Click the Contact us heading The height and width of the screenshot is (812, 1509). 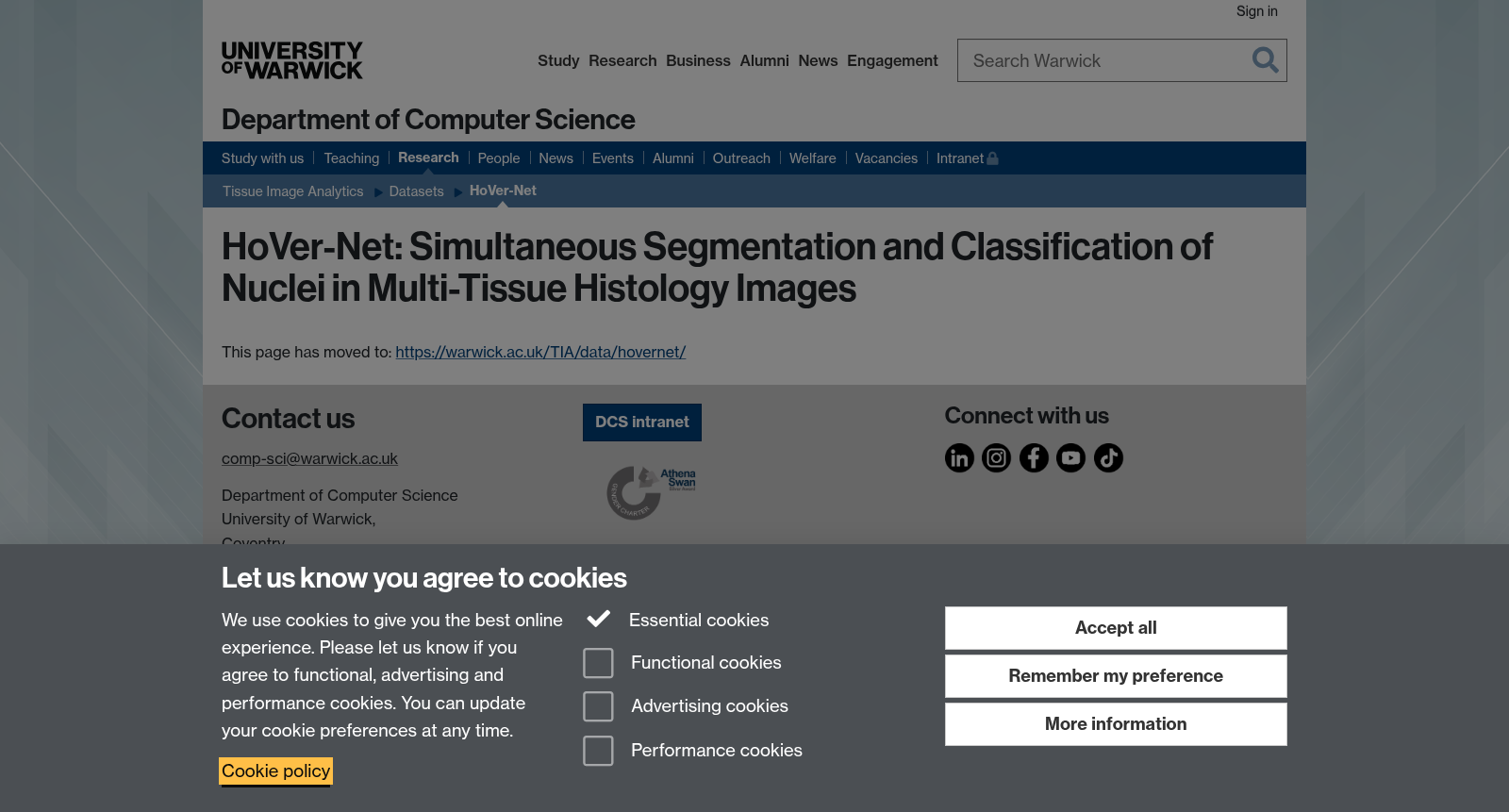coord(289,419)
